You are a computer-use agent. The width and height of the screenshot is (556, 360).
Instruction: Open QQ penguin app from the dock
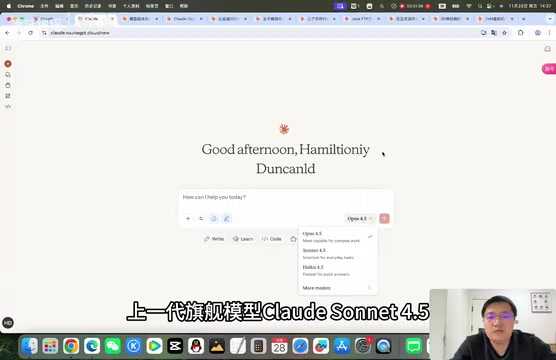click(196, 346)
